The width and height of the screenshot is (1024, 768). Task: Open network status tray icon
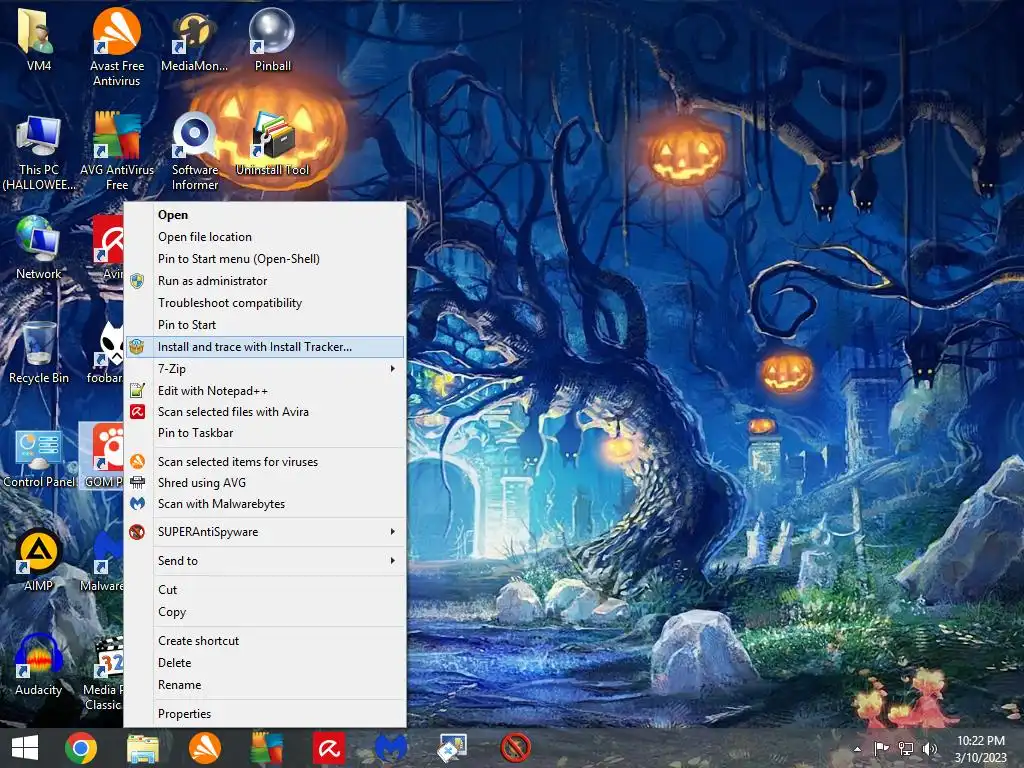[906, 749]
